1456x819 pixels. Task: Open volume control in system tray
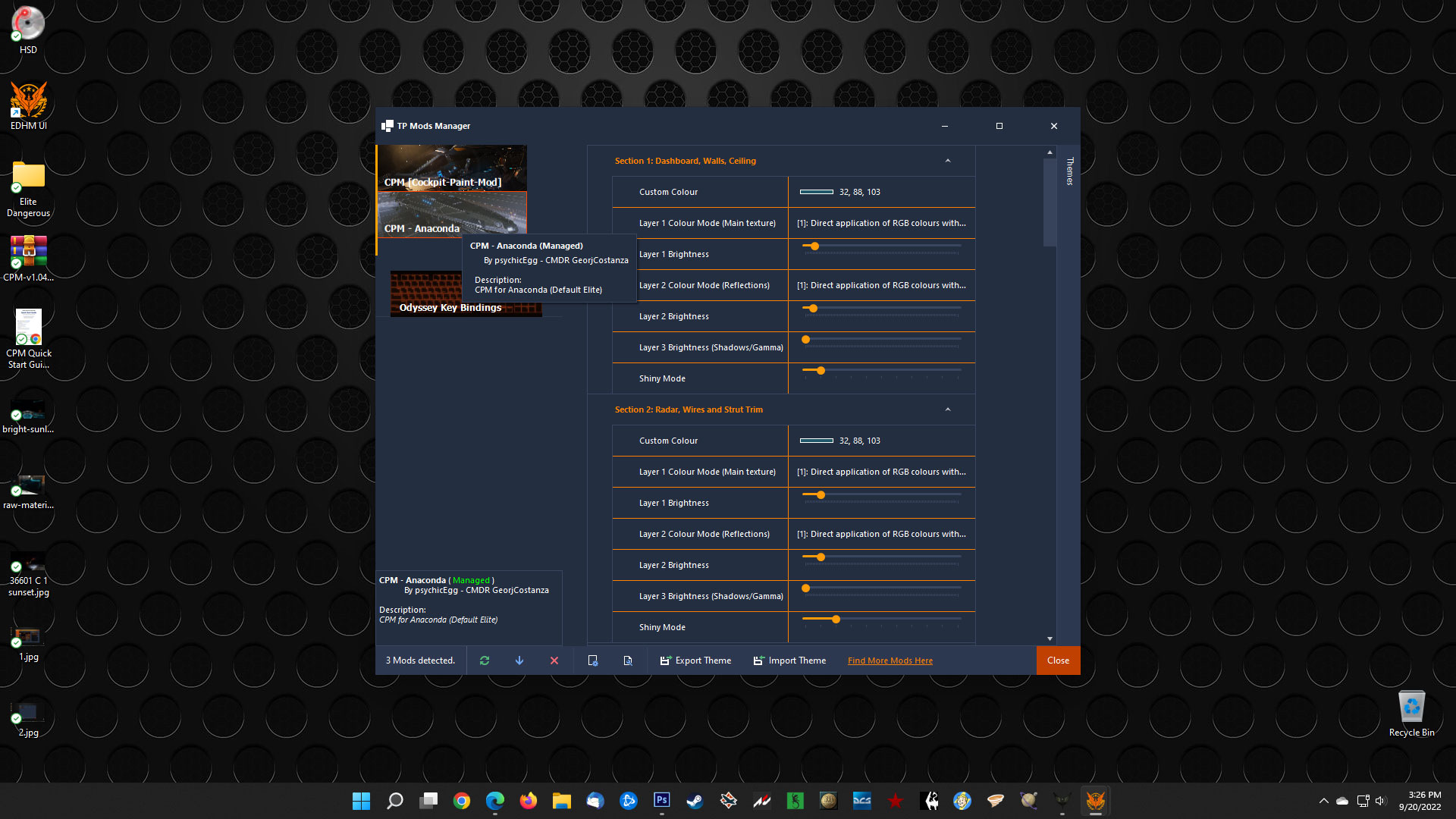coord(1379,801)
